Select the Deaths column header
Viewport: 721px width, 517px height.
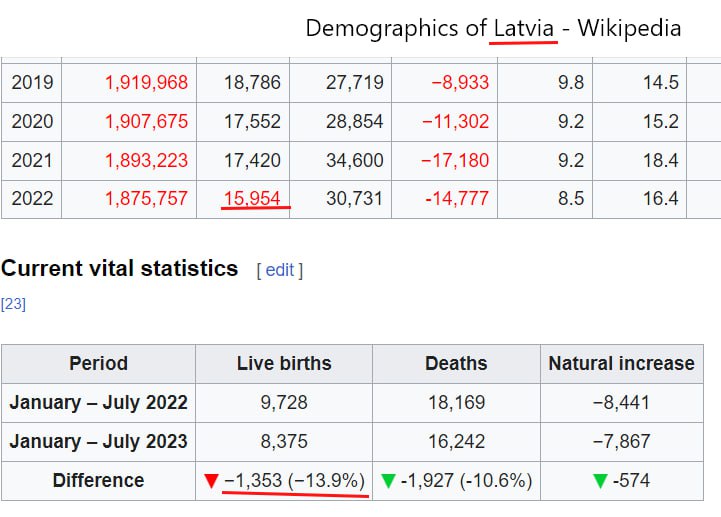click(x=456, y=363)
